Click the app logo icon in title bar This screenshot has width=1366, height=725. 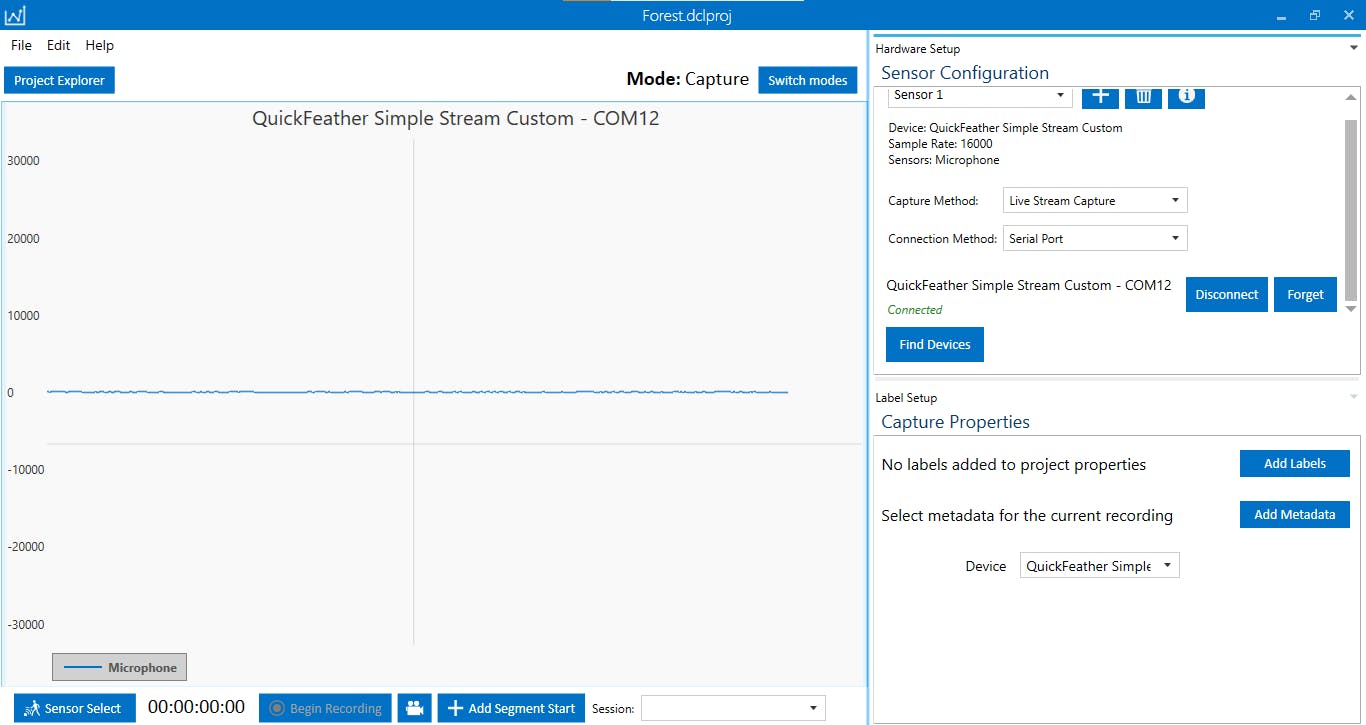(x=15, y=15)
